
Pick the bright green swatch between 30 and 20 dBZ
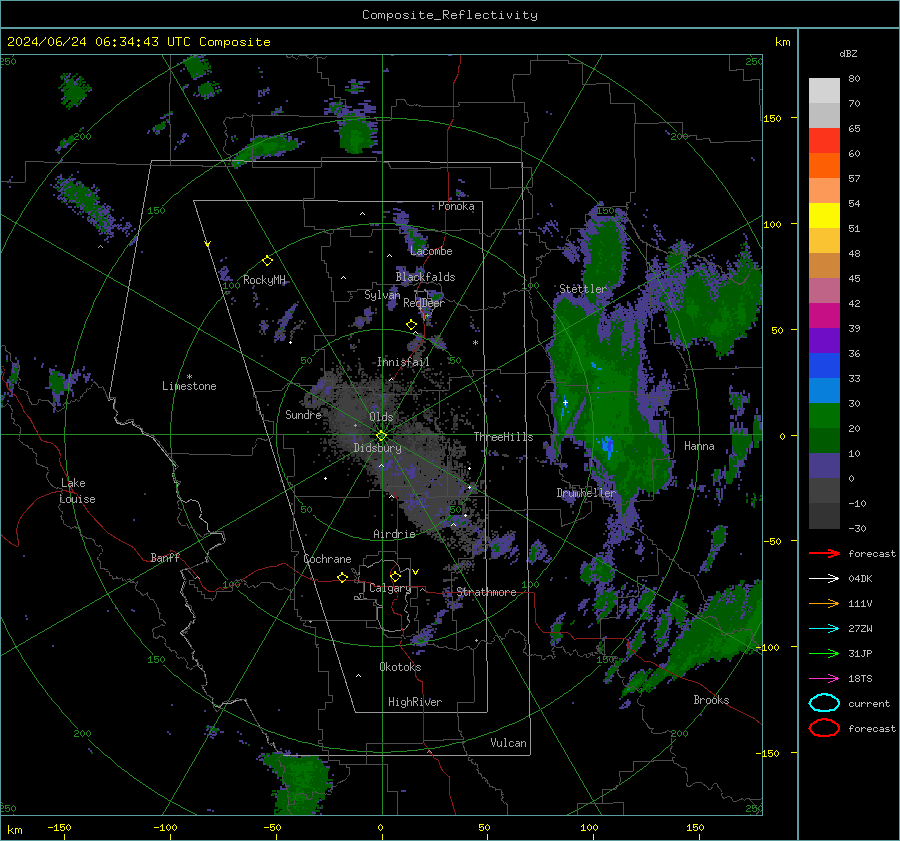(x=824, y=416)
